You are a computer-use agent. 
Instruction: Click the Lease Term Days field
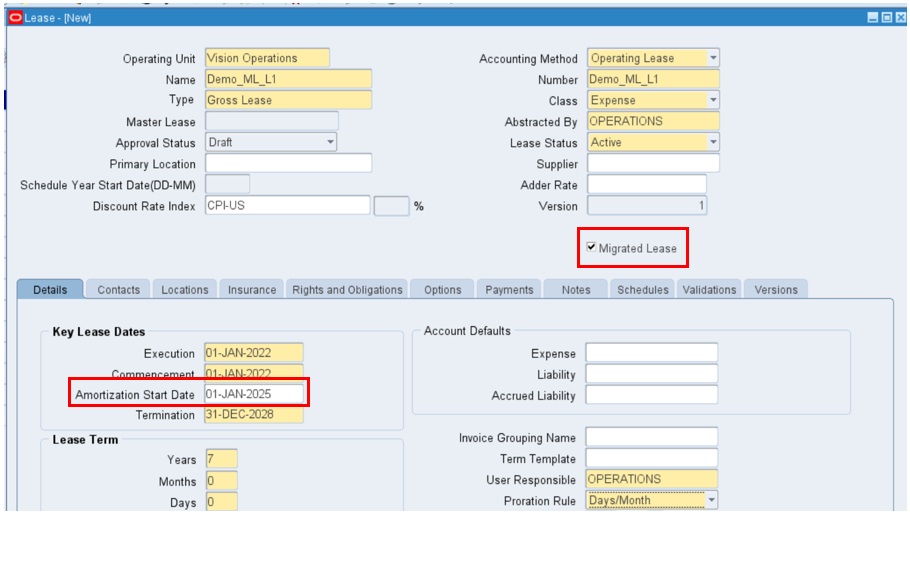coord(221,502)
